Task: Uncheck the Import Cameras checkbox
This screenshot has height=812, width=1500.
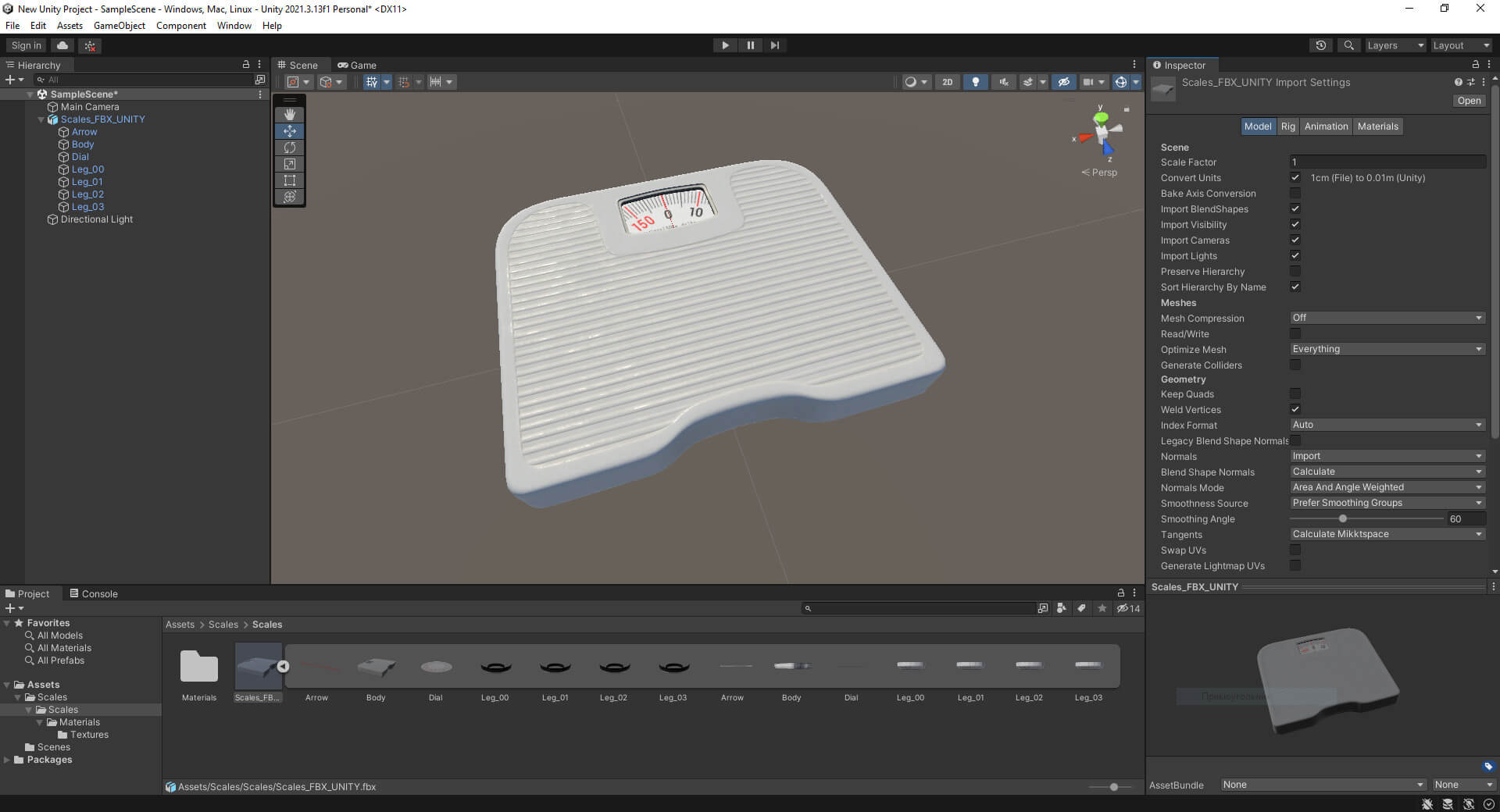Action: (x=1295, y=240)
